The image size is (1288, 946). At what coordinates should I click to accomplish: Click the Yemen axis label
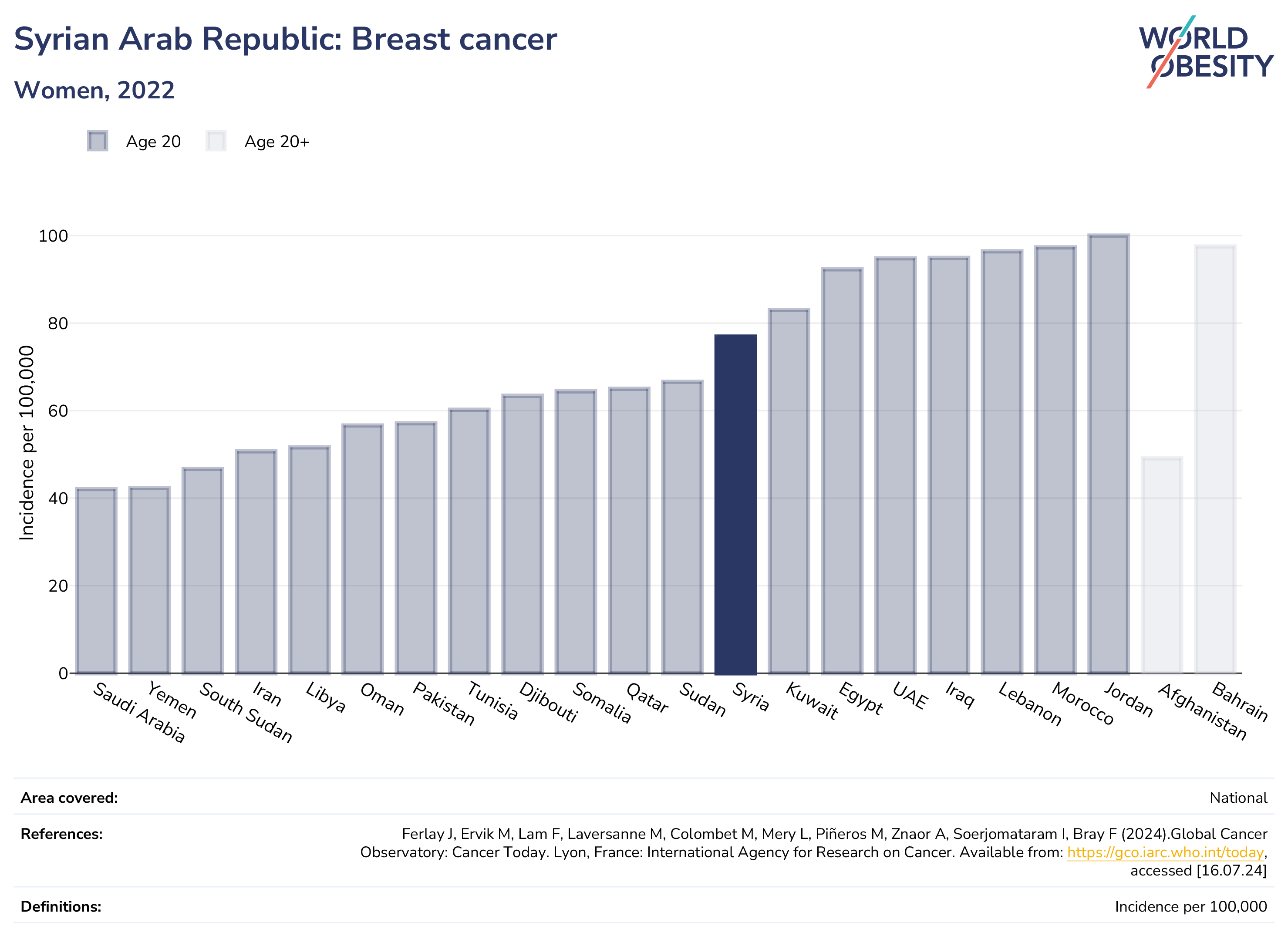172,700
